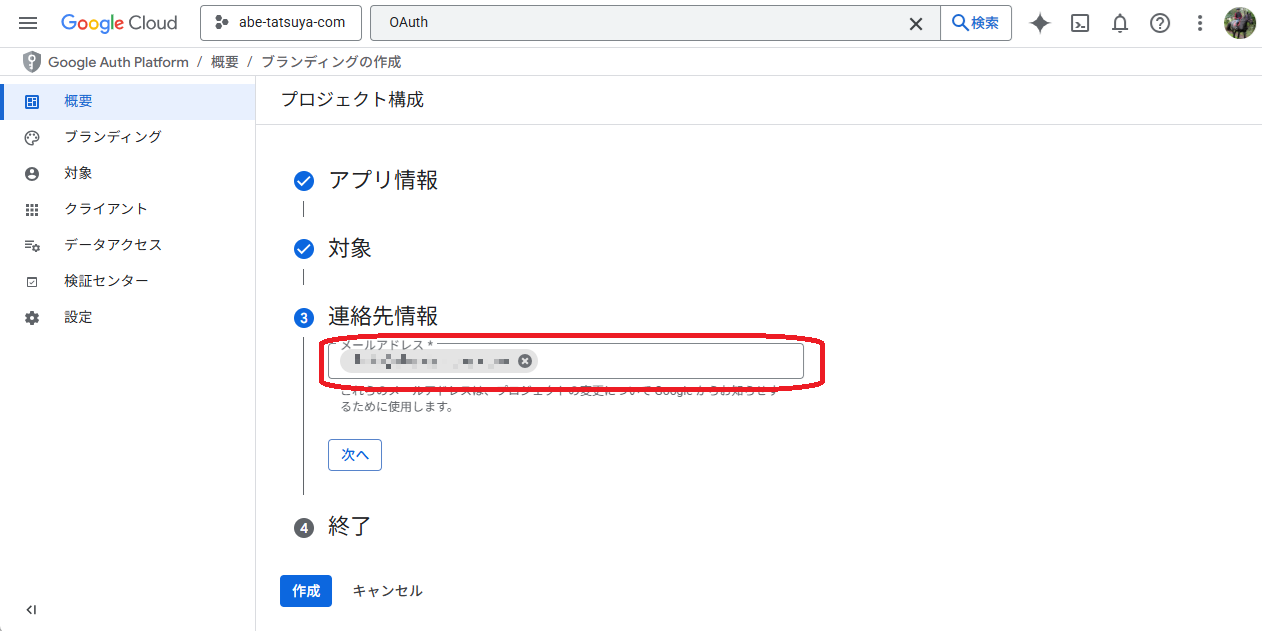Open the user profile avatar

pyautogui.click(x=1239, y=23)
